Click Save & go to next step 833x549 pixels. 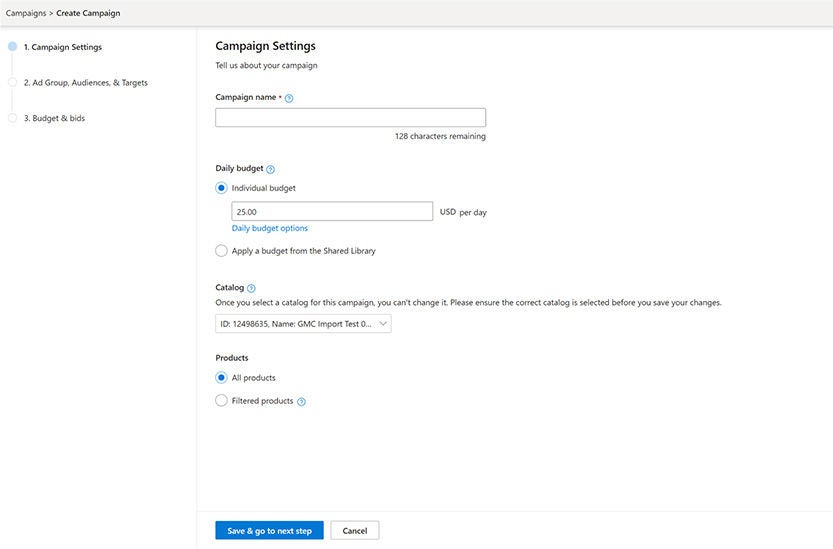(x=269, y=531)
